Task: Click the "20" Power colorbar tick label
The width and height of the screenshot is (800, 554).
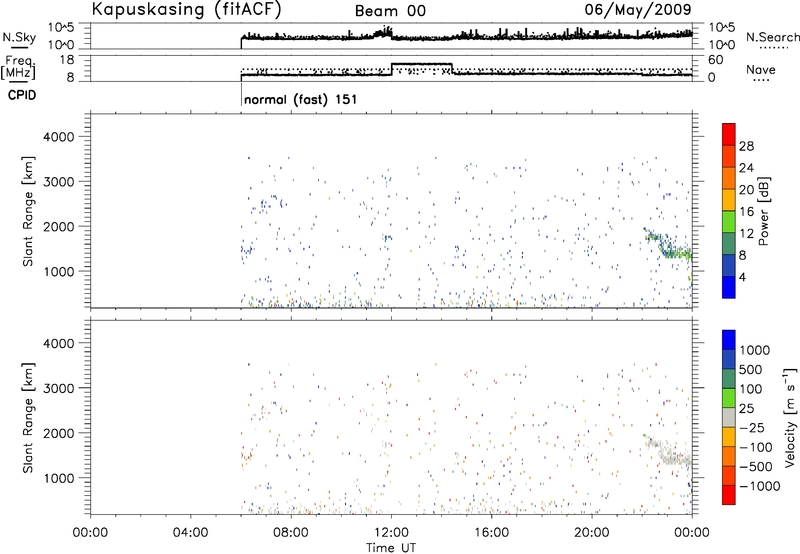Action: [746, 190]
